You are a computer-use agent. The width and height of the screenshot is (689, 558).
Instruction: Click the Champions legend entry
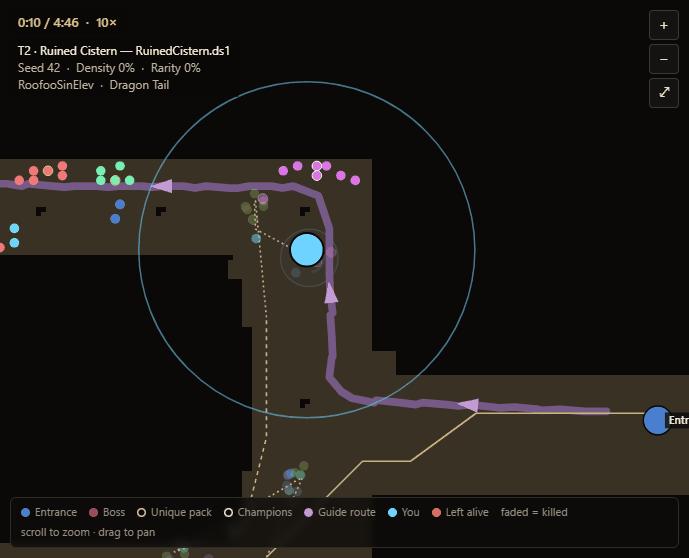point(258,512)
